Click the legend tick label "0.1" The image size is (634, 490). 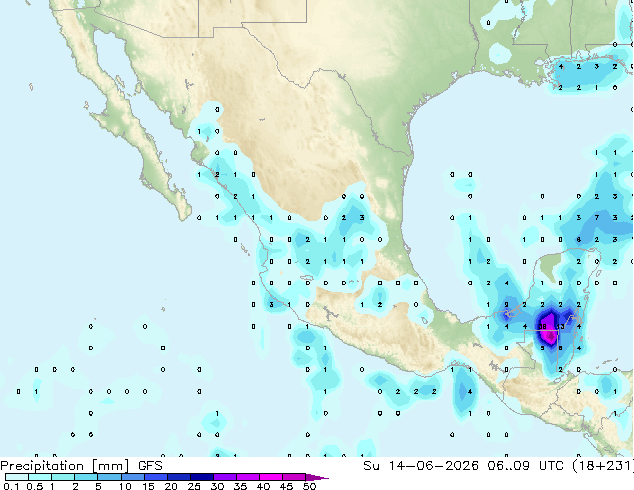coord(11,486)
